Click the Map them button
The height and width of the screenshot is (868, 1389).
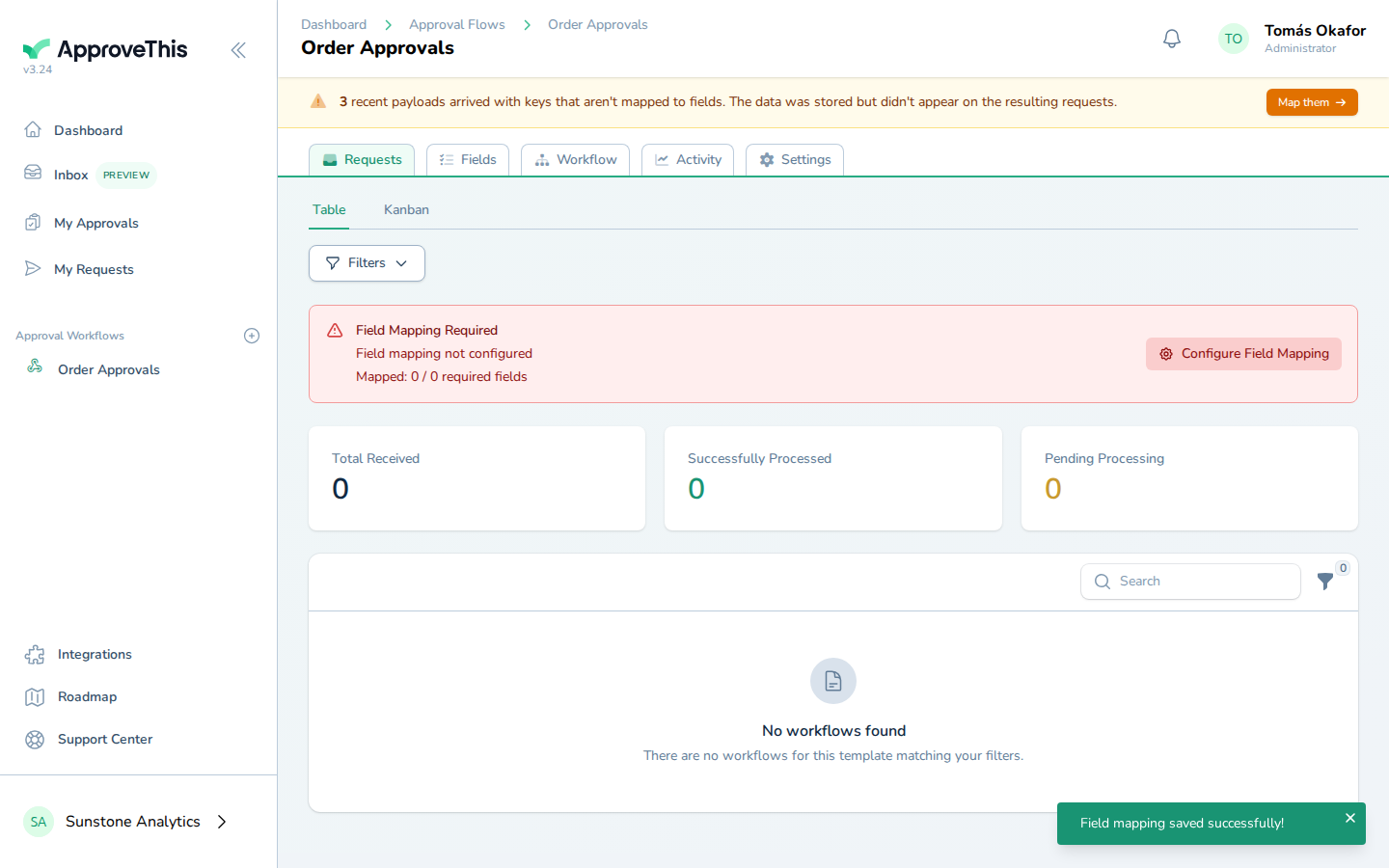(1312, 102)
